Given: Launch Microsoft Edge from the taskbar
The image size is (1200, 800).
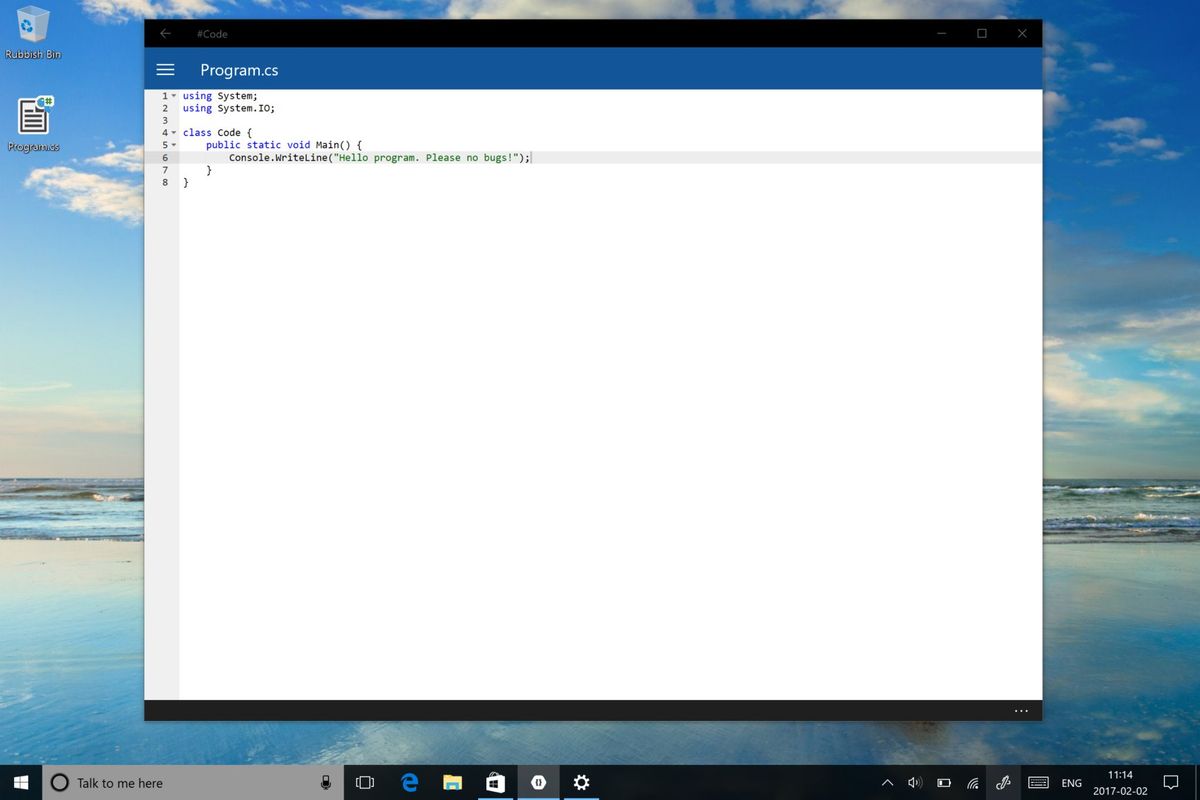Looking at the screenshot, I should [x=409, y=783].
